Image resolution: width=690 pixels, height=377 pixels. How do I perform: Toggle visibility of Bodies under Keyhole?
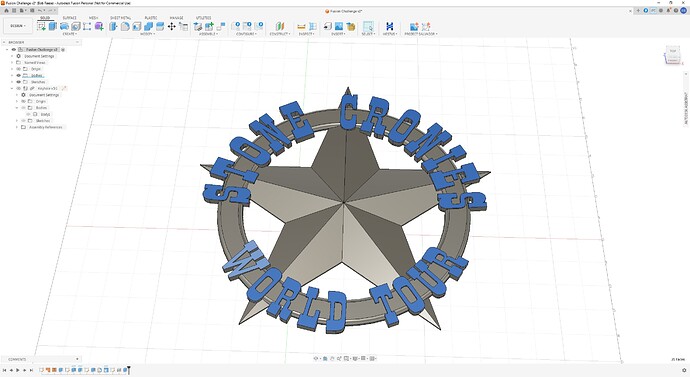(24, 108)
